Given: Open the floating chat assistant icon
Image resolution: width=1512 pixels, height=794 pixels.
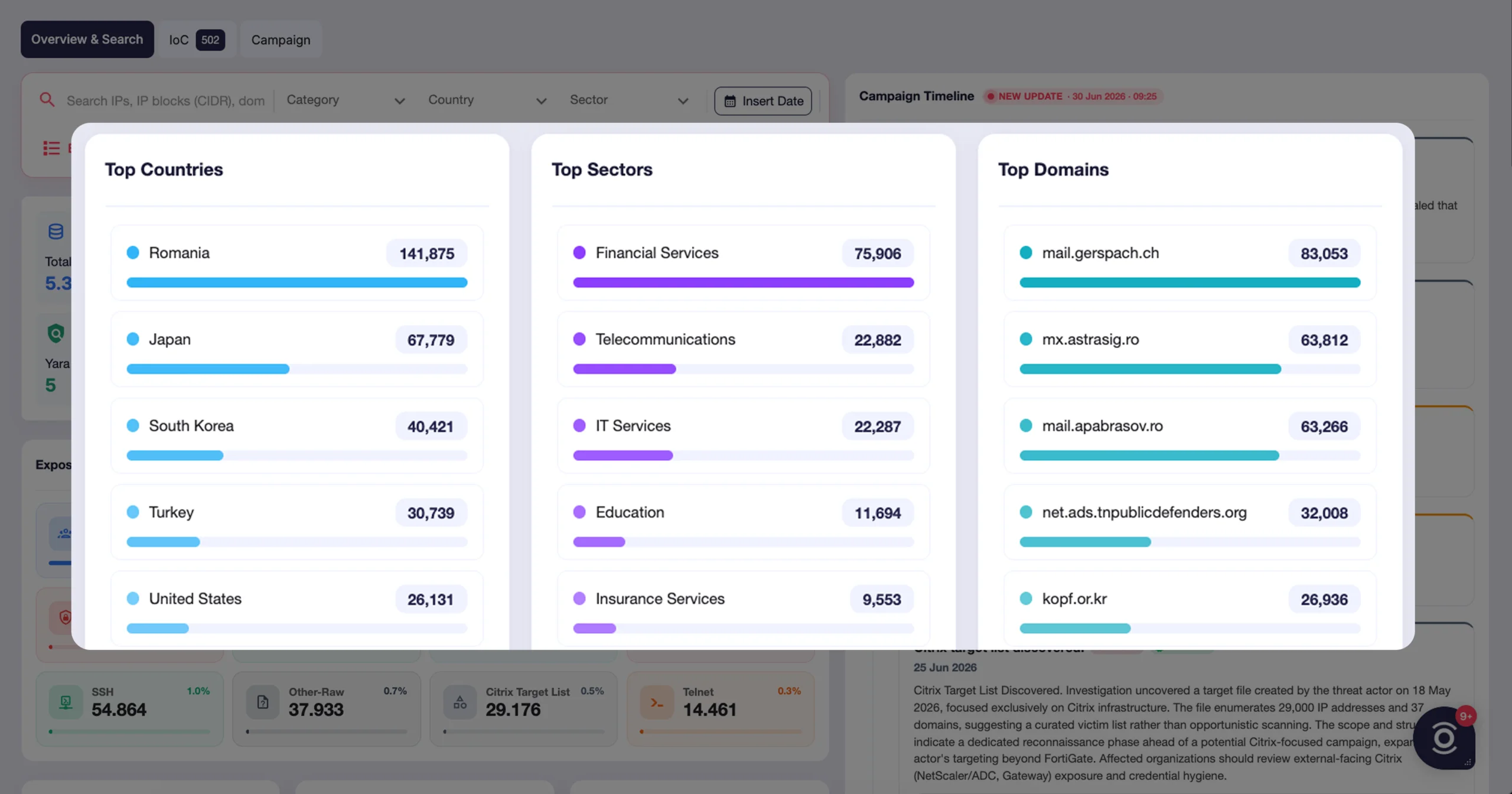Looking at the screenshot, I should [1444, 738].
